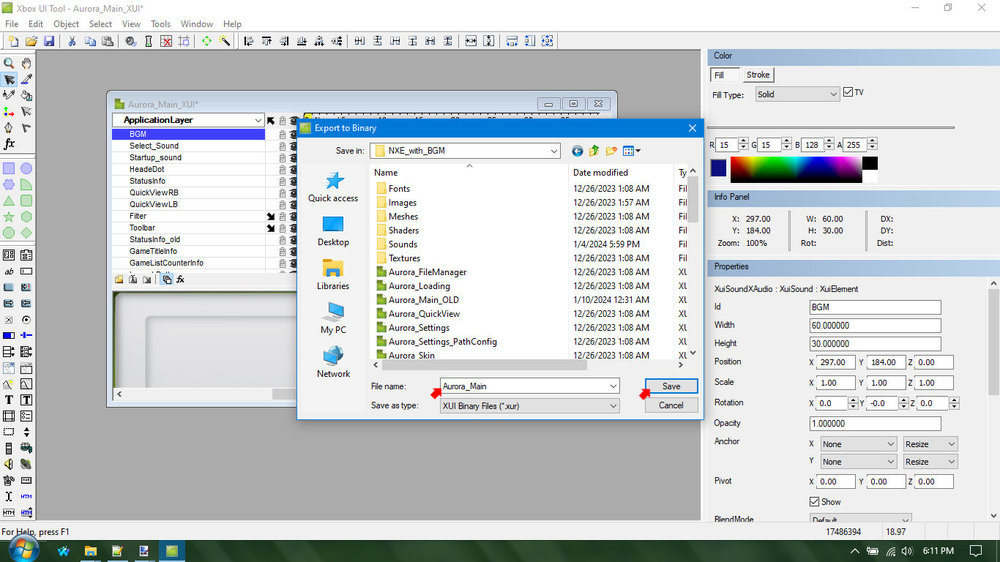Expand the Filter layer arrow
1000x562 pixels.
tap(270, 217)
